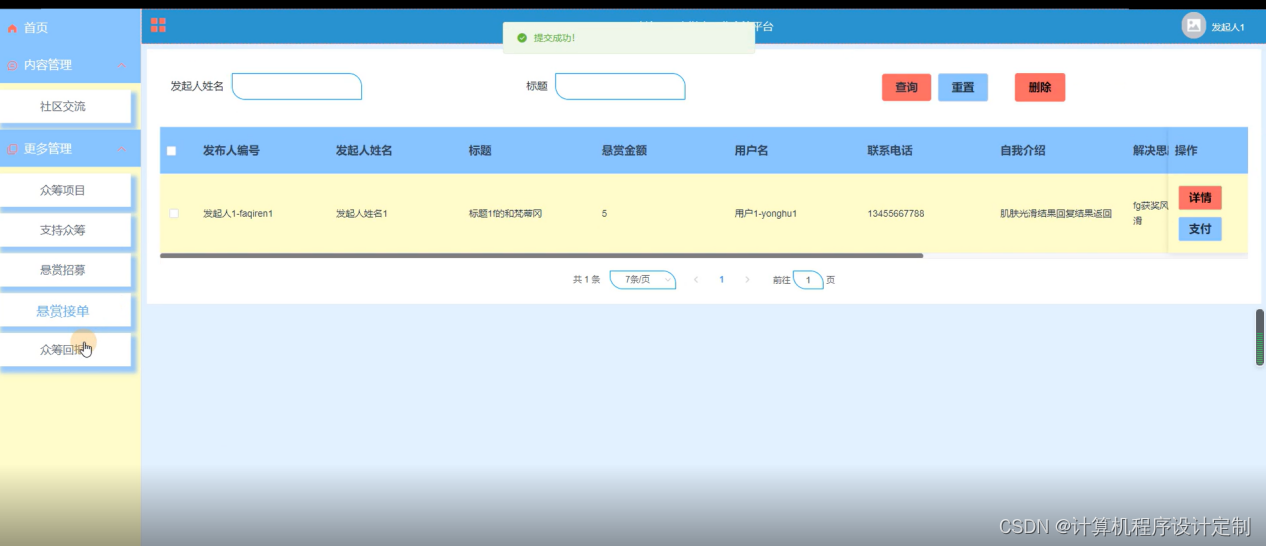Click the 悬赏金额 column header
Image resolution: width=1266 pixels, height=546 pixels.
coord(624,151)
